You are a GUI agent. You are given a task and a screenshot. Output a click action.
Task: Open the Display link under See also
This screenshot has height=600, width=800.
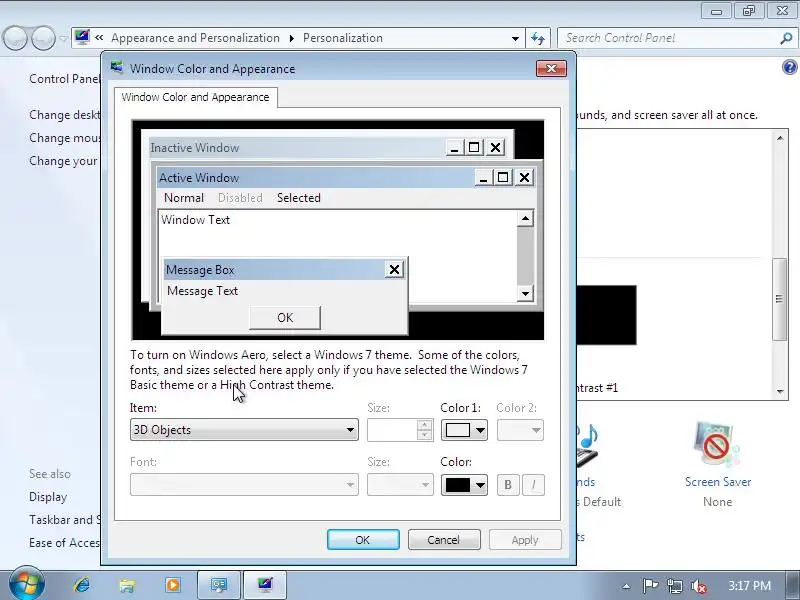(48, 497)
